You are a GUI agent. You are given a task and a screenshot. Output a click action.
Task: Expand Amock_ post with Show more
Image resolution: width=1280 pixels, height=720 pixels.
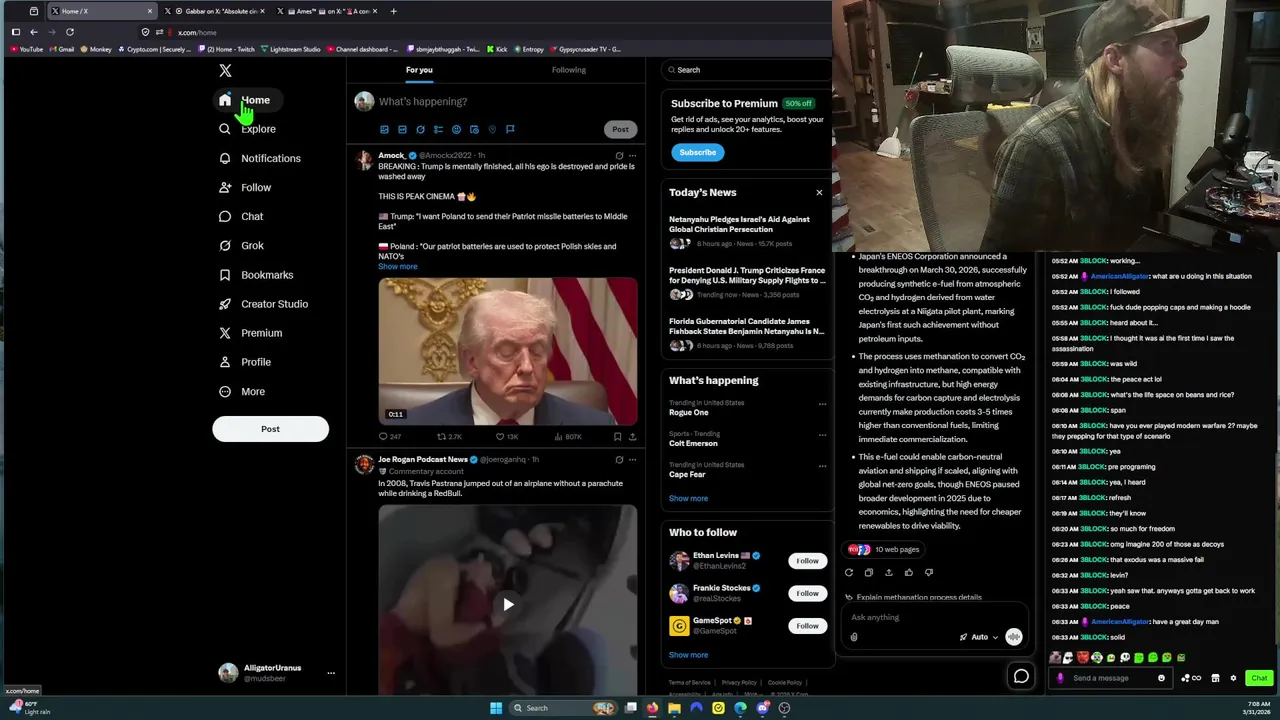point(398,266)
